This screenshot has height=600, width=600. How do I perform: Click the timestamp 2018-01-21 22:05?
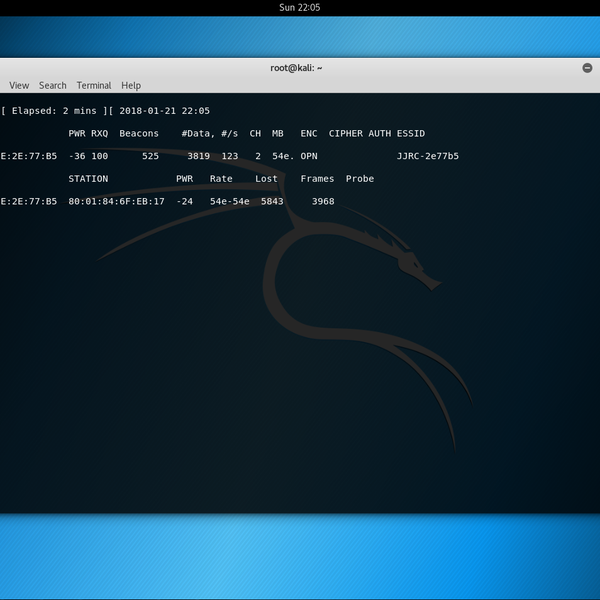[165, 111]
